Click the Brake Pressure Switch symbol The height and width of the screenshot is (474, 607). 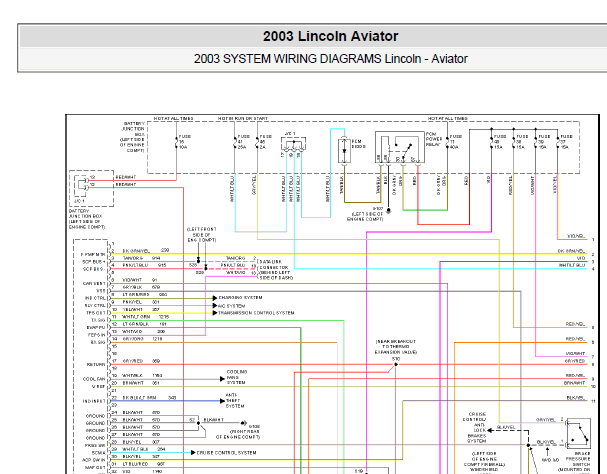[579, 433]
